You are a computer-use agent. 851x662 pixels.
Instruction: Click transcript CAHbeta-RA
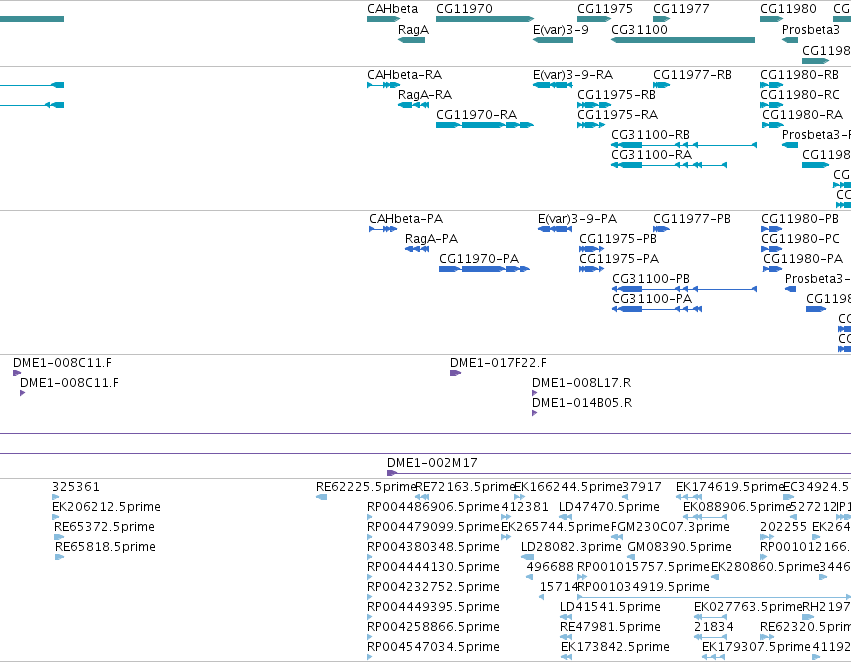(x=383, y=85)
